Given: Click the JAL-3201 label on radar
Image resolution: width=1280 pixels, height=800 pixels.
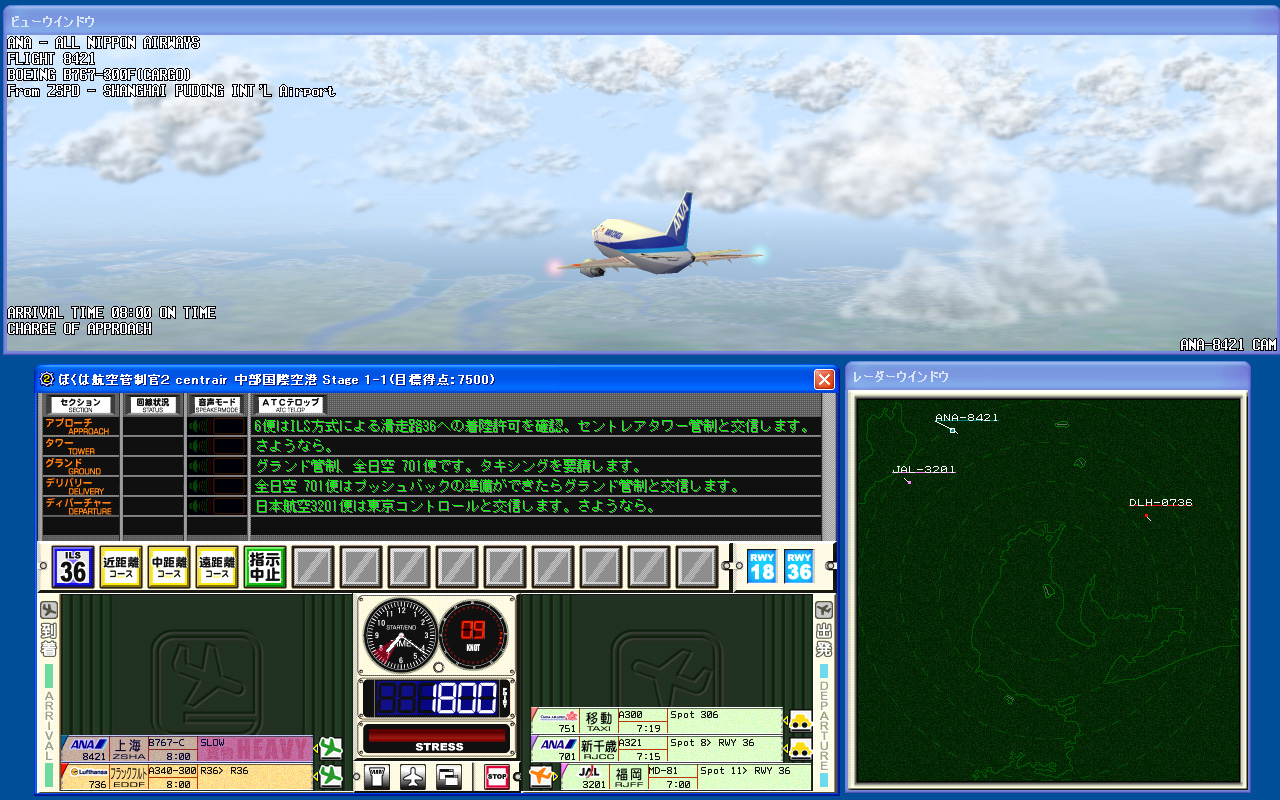Looking at the screenshot, I should (x=923, y=468).
